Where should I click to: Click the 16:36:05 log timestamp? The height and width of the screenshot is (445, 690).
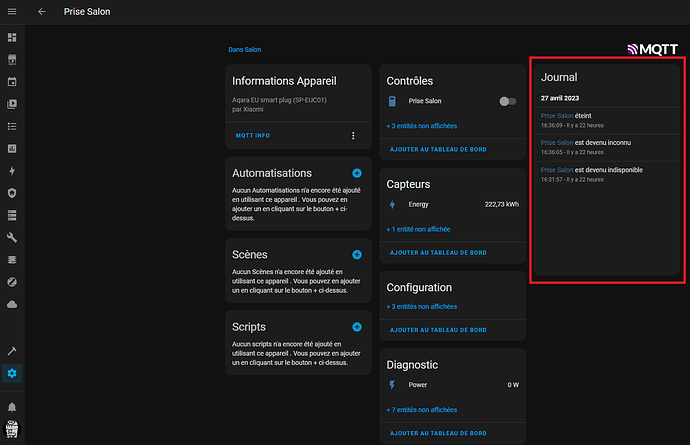[551, 152]
